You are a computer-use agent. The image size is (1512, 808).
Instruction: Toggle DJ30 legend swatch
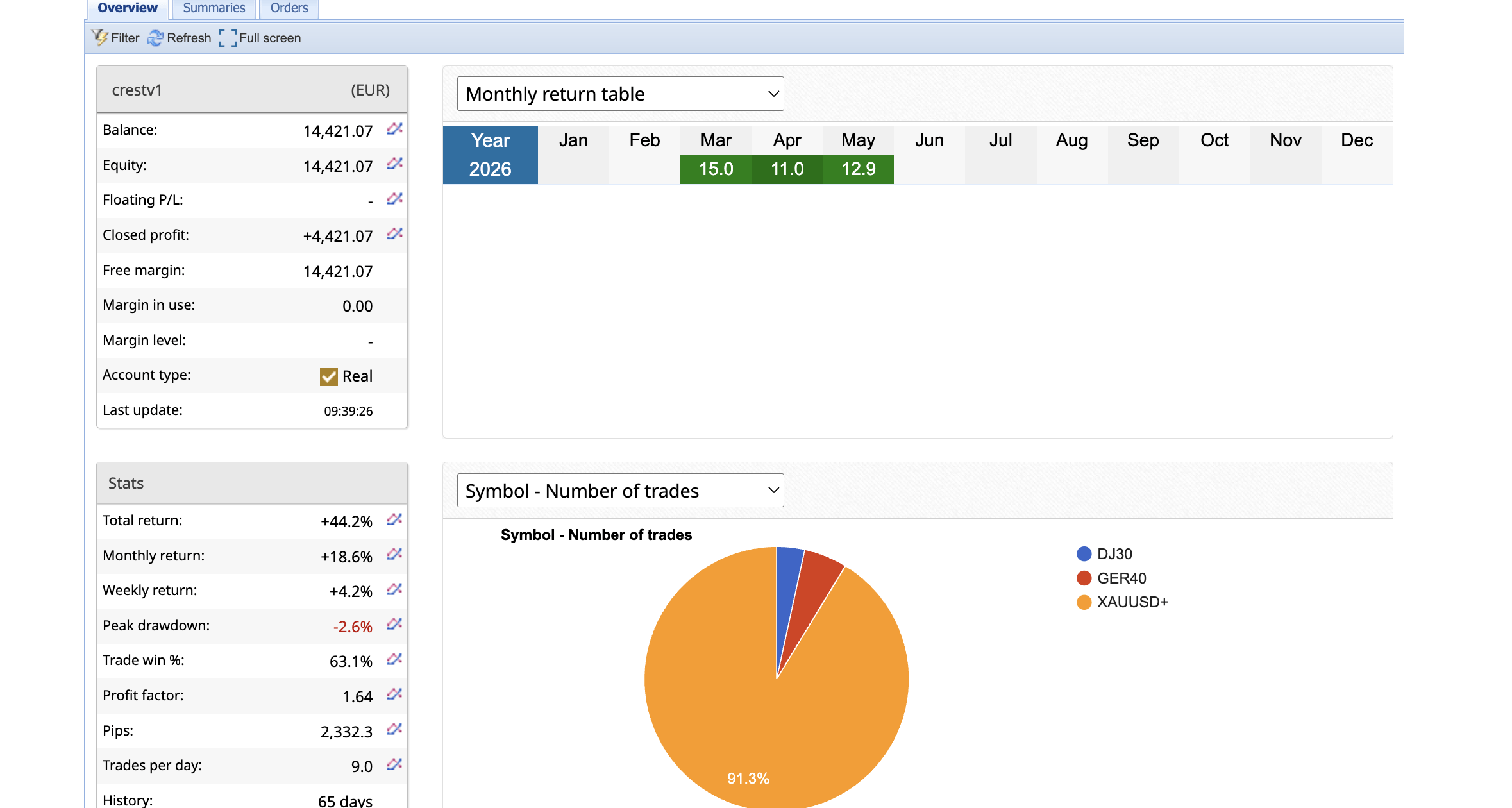1084,554
